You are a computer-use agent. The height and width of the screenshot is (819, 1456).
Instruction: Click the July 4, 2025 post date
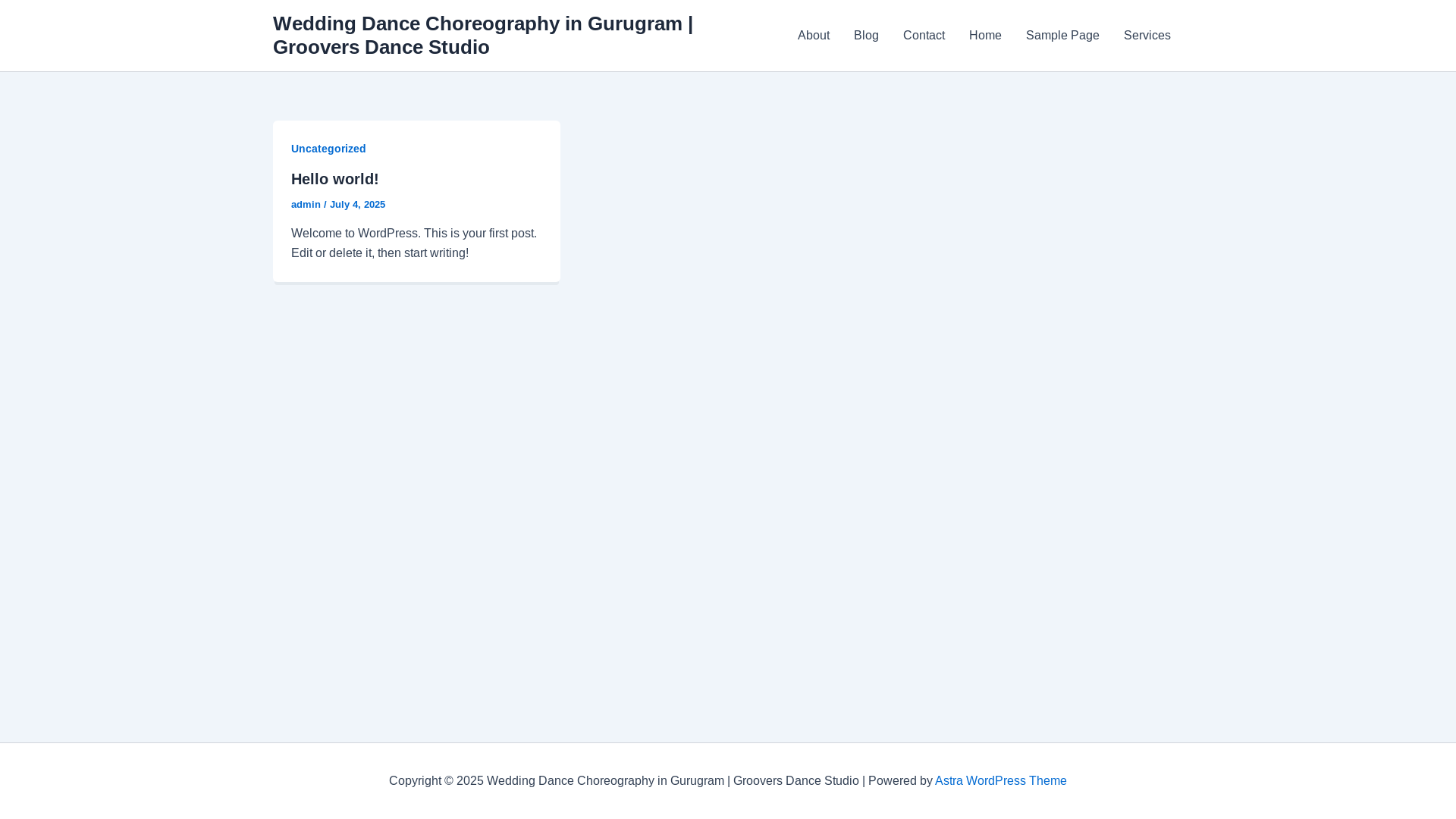coord(357,205)
